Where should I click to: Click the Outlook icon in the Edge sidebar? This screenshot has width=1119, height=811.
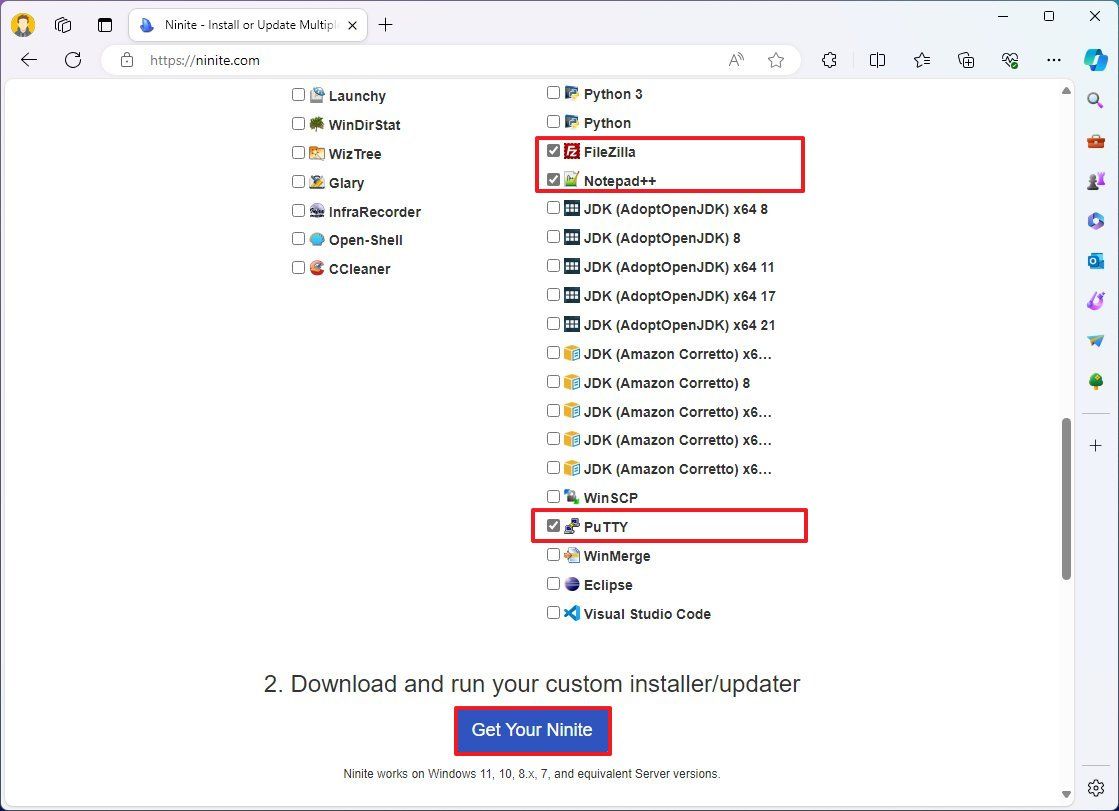1095,260
